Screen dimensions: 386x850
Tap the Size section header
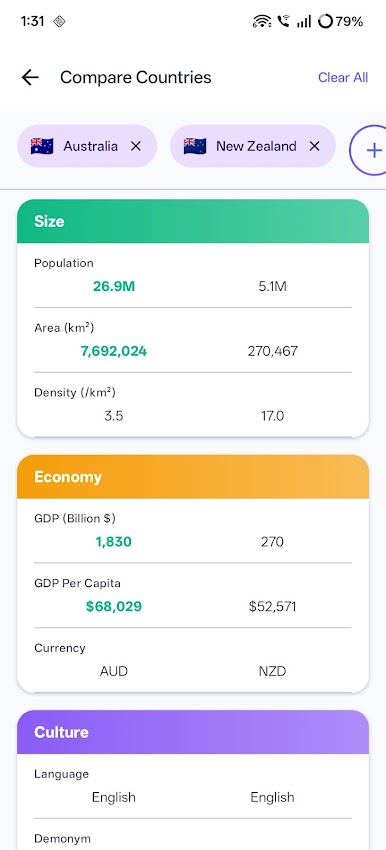[193, 221]
